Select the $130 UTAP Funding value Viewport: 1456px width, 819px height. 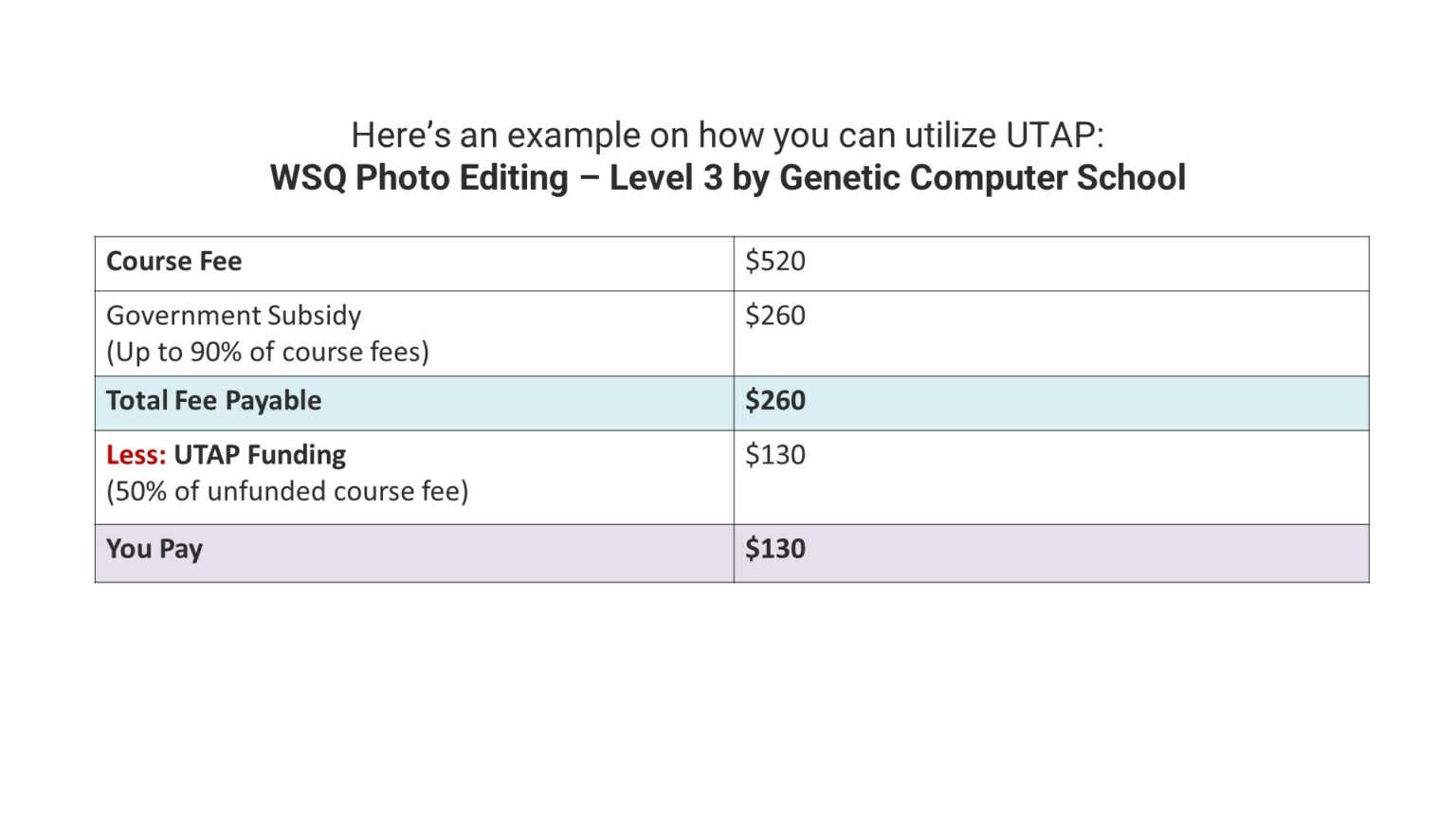(774, 455)
